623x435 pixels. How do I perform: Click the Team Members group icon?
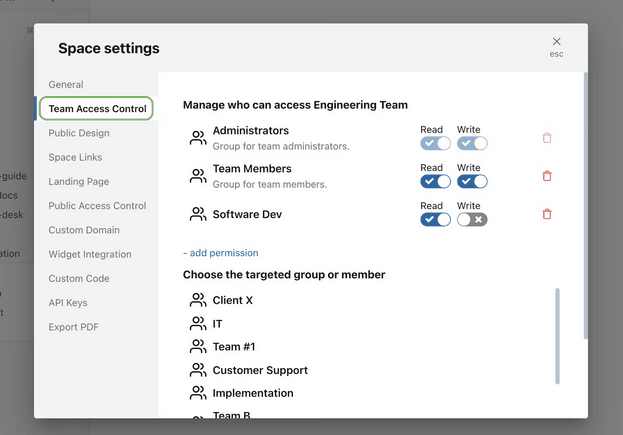[198, 176]
